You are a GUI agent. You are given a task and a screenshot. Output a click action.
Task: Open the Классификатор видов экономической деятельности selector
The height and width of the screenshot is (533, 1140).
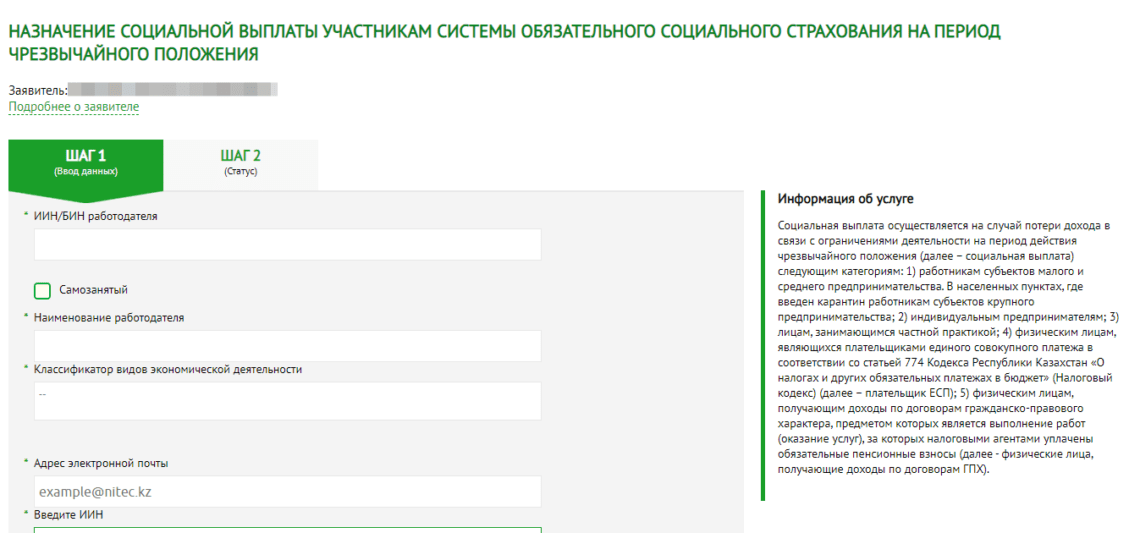tap(287, 400)
